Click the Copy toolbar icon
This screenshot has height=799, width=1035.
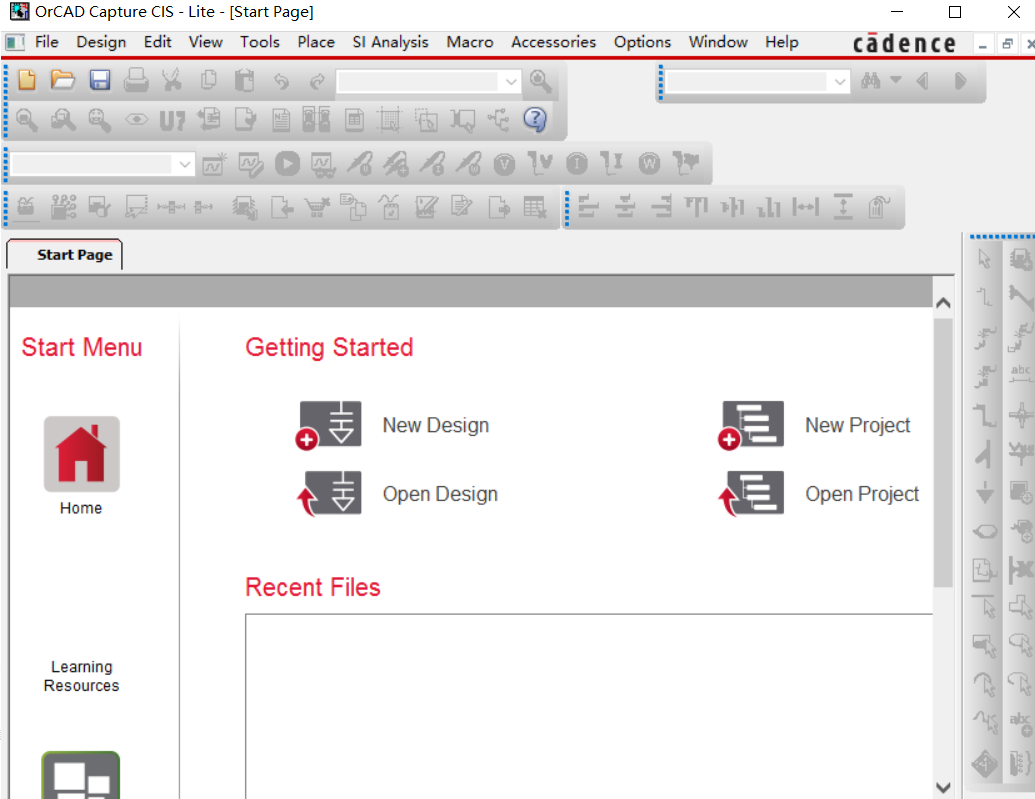(209, 81)
